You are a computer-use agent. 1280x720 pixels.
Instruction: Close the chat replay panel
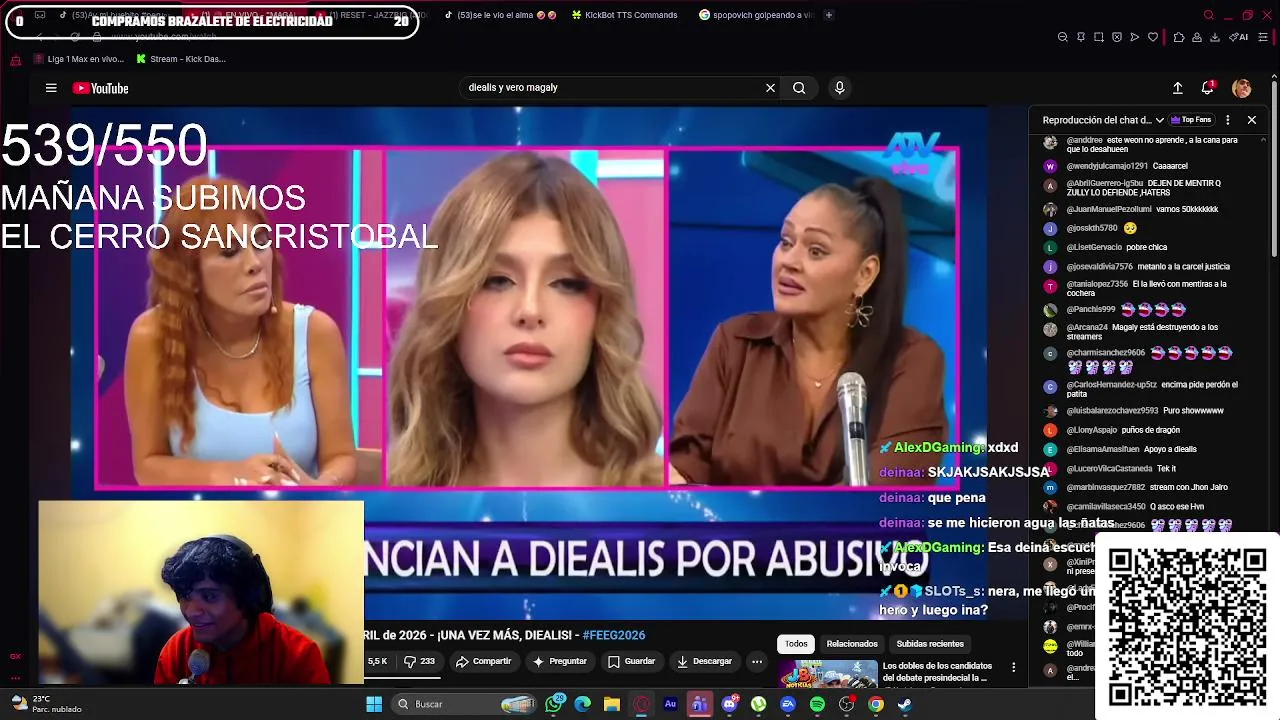coord(1251,120)
